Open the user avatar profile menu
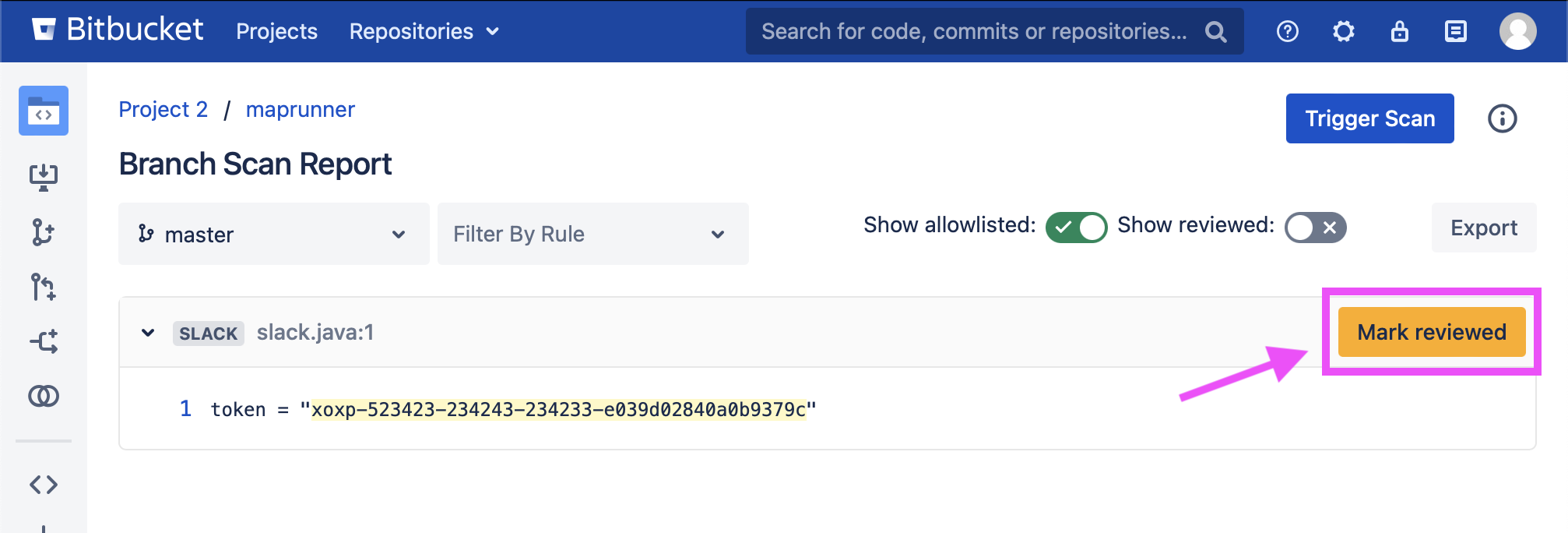 pos(1517,31)
